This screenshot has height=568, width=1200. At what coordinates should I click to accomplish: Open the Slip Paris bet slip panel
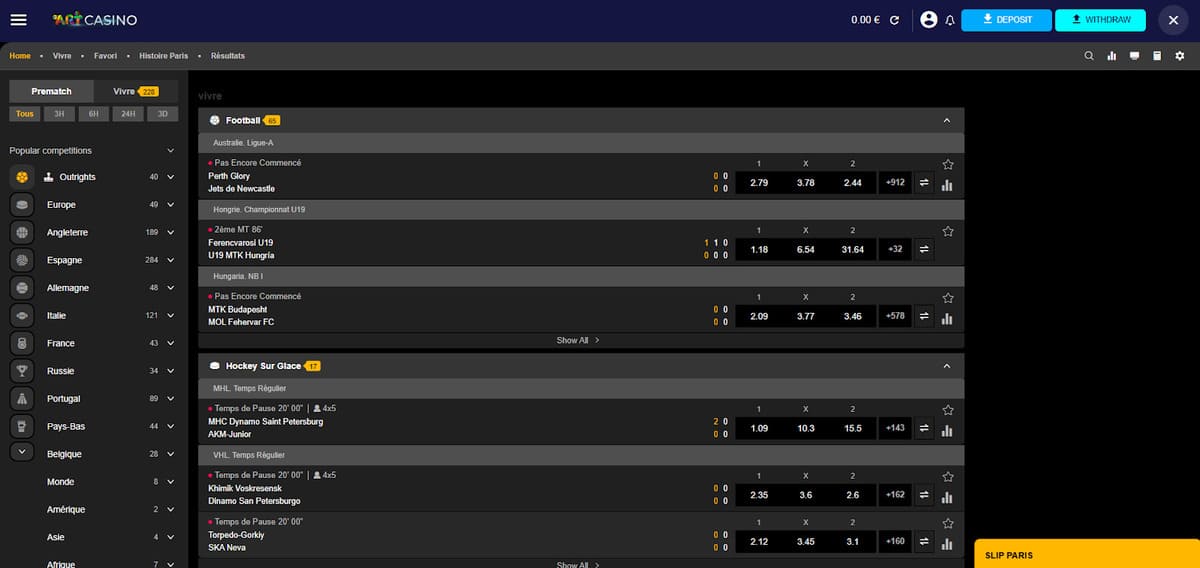tap(1086, 555)
